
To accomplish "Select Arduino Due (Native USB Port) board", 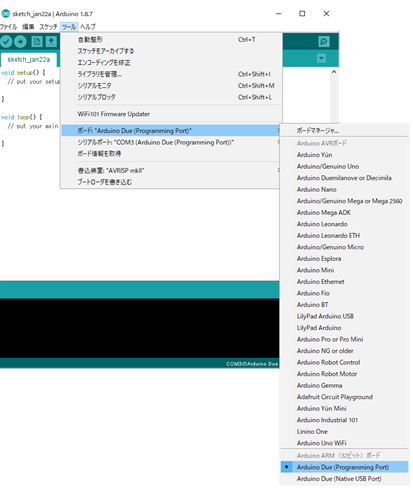I will 344,479.
